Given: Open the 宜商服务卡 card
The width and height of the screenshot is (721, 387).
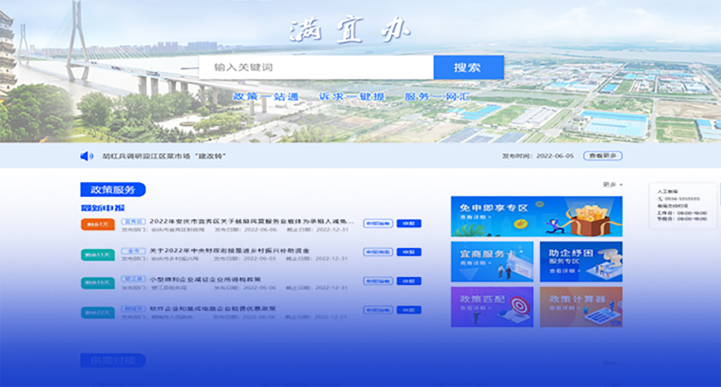Looking at the screenshot, I should tap(492, 262).
